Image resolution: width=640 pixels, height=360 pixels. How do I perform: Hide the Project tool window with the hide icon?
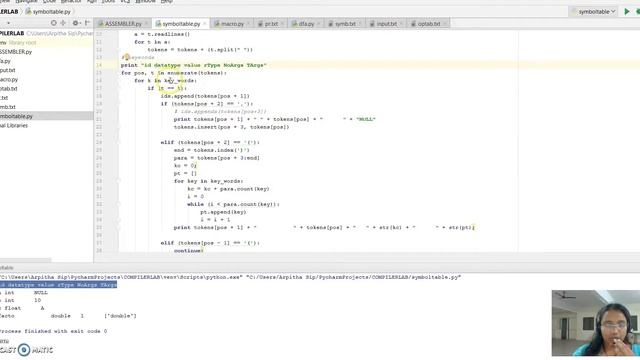tap(87, 23)
